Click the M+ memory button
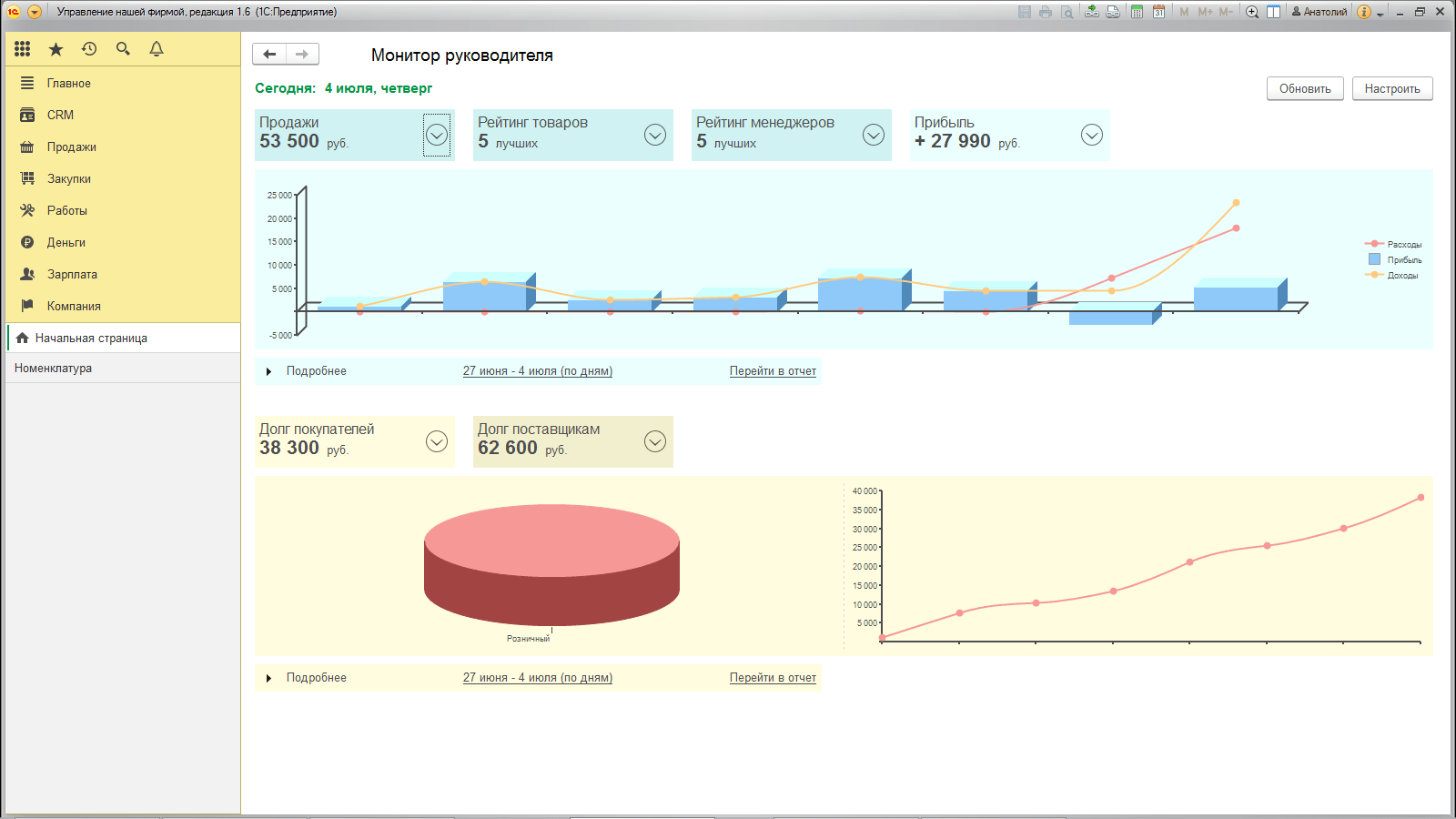 click(x=1205, y=12)
